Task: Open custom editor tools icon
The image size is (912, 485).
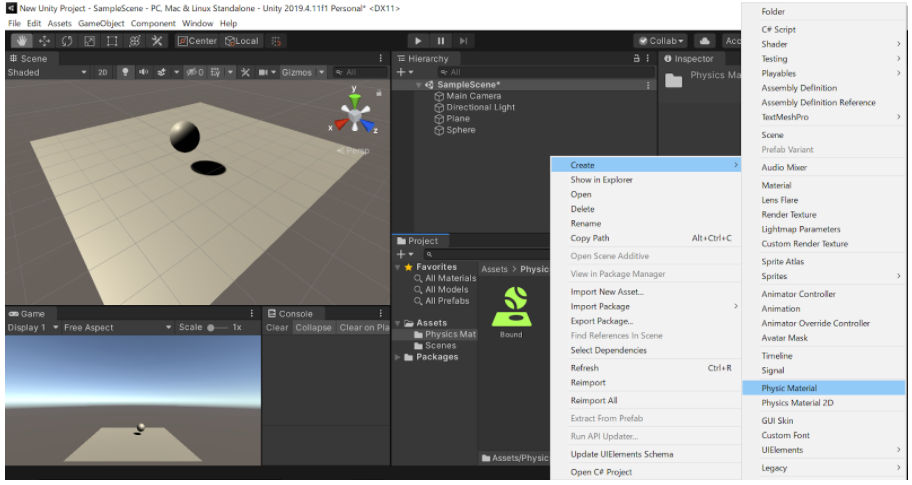Action: pos(157,41)
